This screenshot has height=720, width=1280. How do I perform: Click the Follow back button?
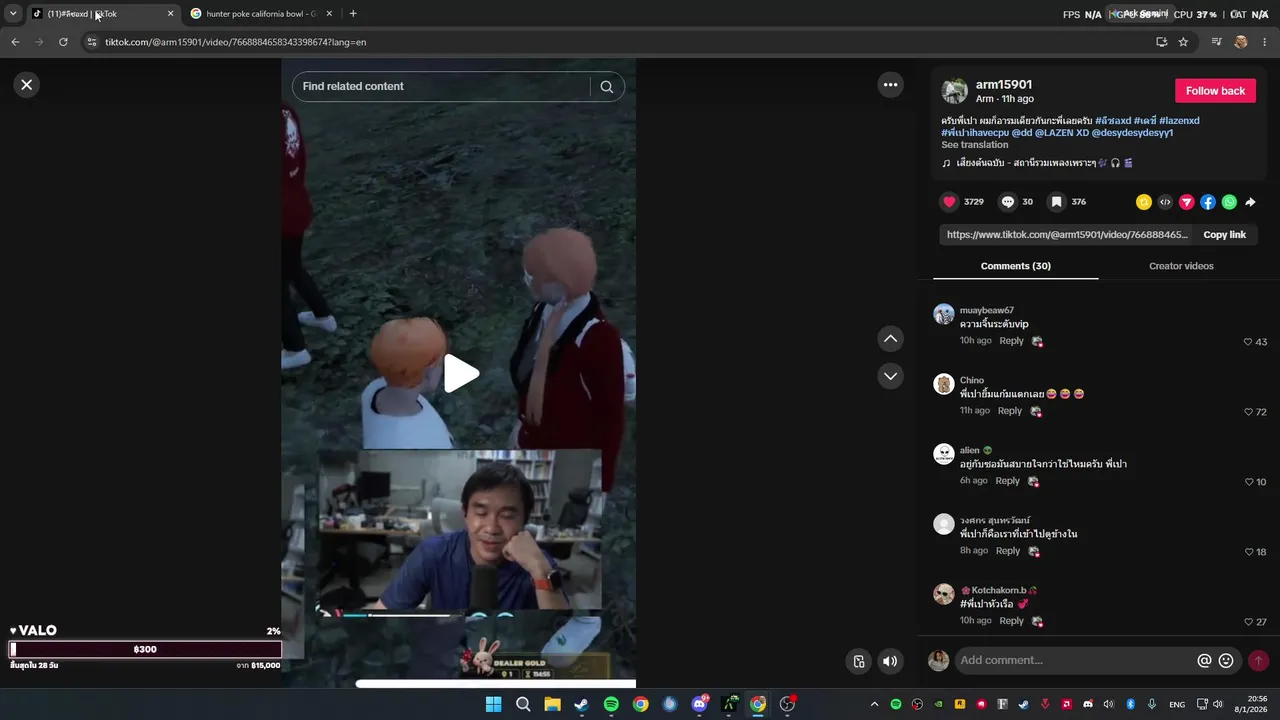[1215, 91]
